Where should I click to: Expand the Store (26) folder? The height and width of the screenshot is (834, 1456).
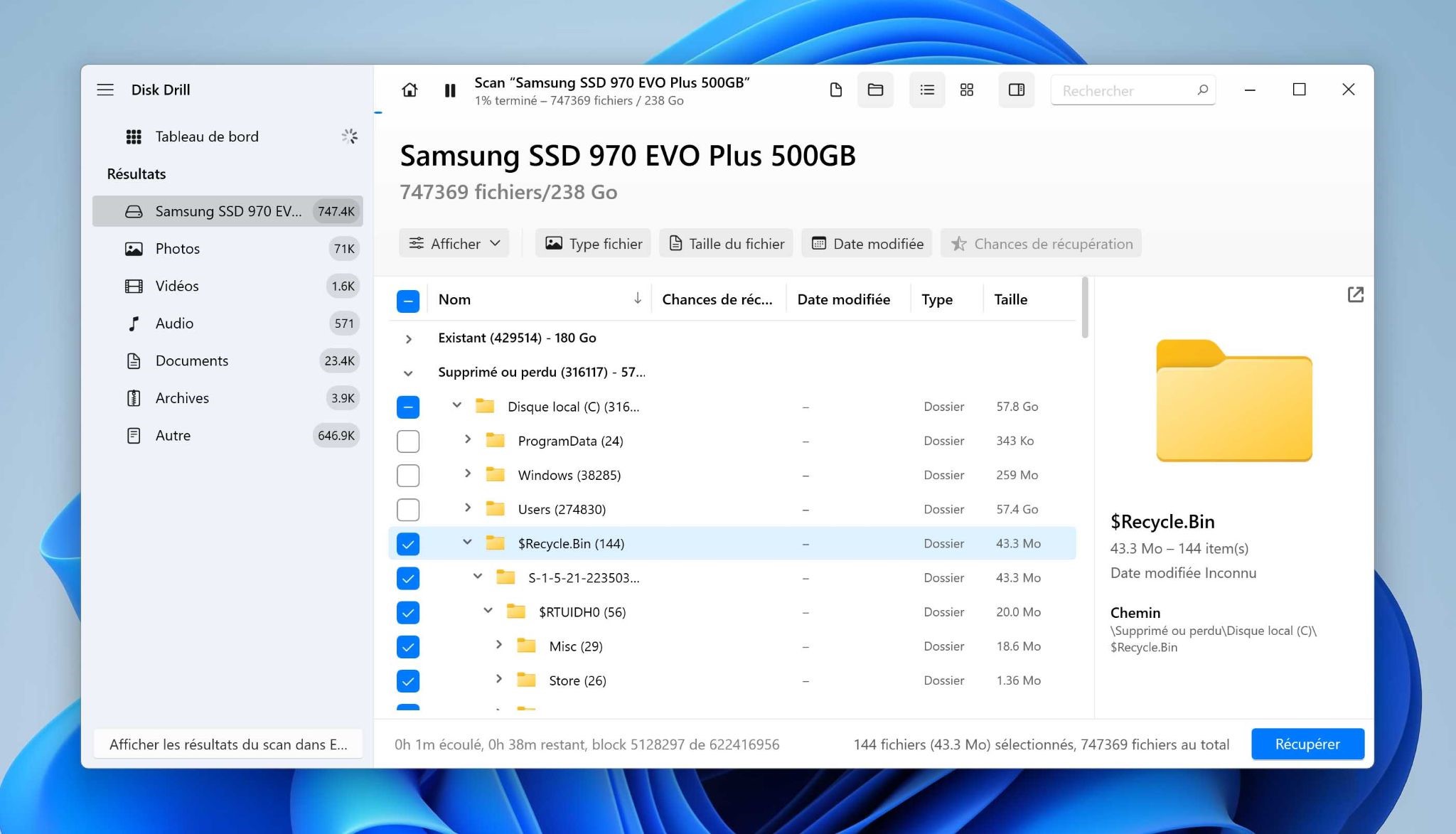(498, 679)
